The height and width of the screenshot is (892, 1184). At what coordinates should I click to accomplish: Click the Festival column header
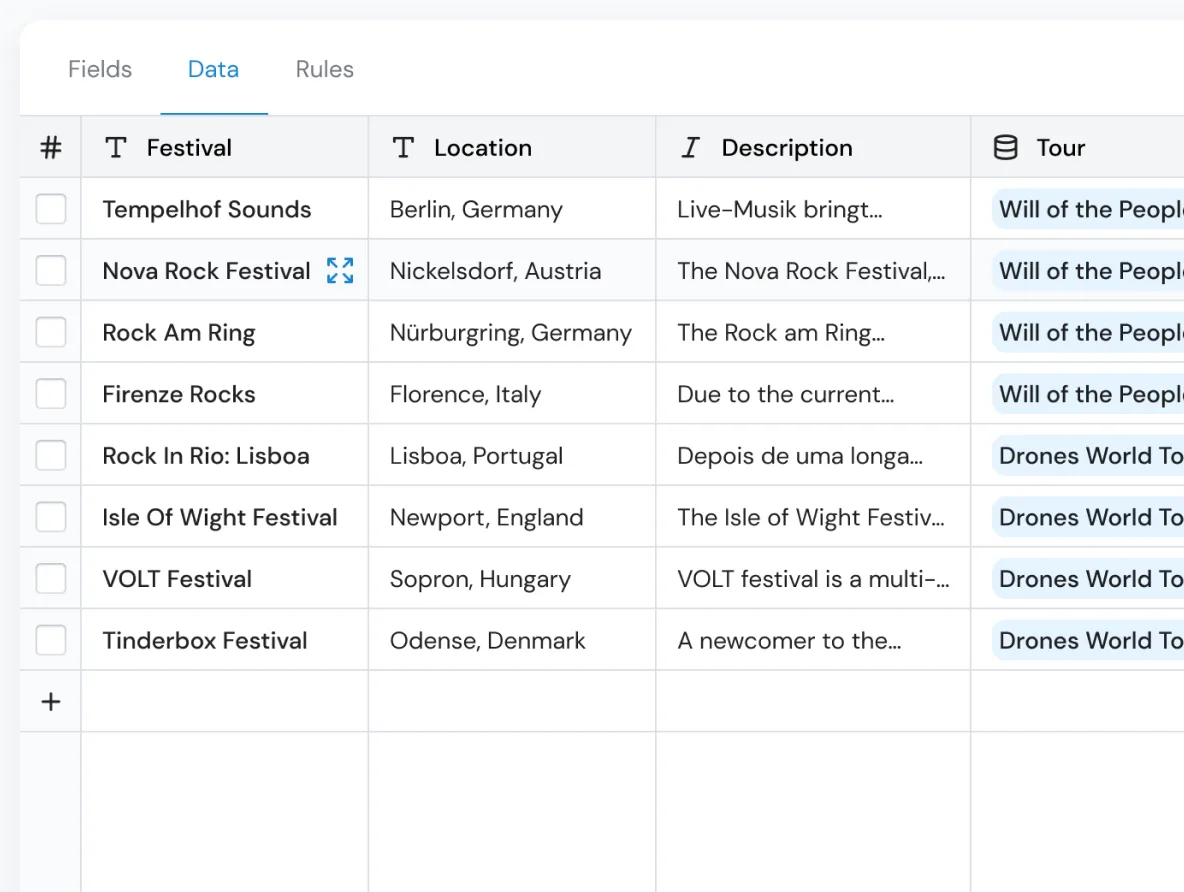tap(189, 147)
